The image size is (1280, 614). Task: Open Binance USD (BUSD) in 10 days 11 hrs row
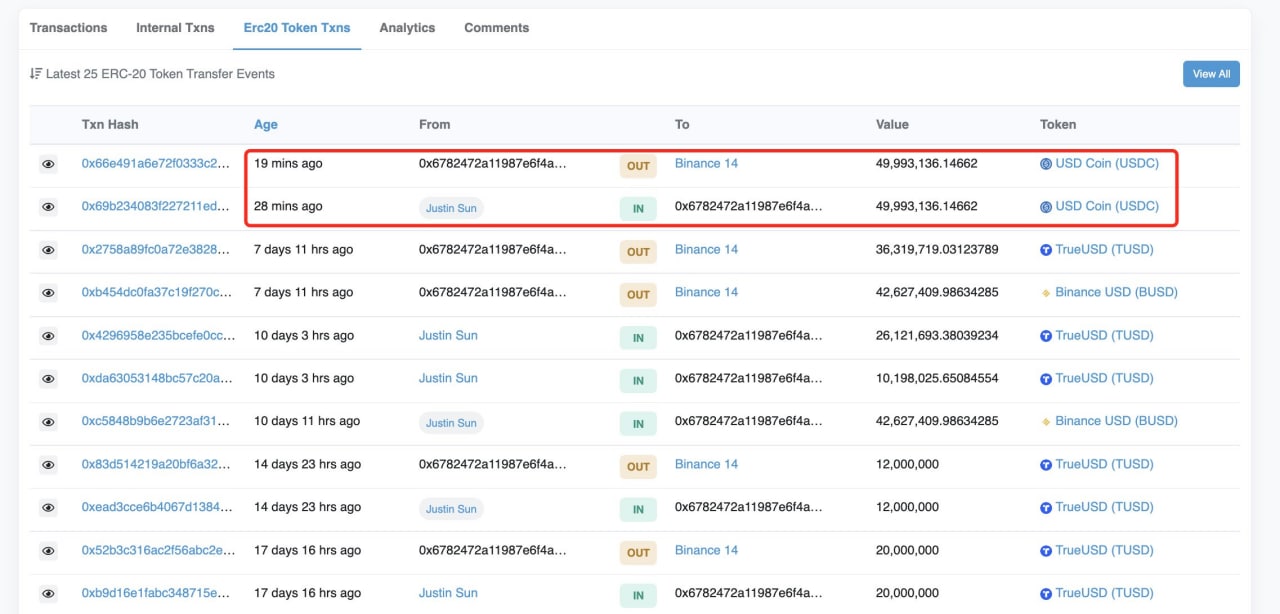(1116, 421)
